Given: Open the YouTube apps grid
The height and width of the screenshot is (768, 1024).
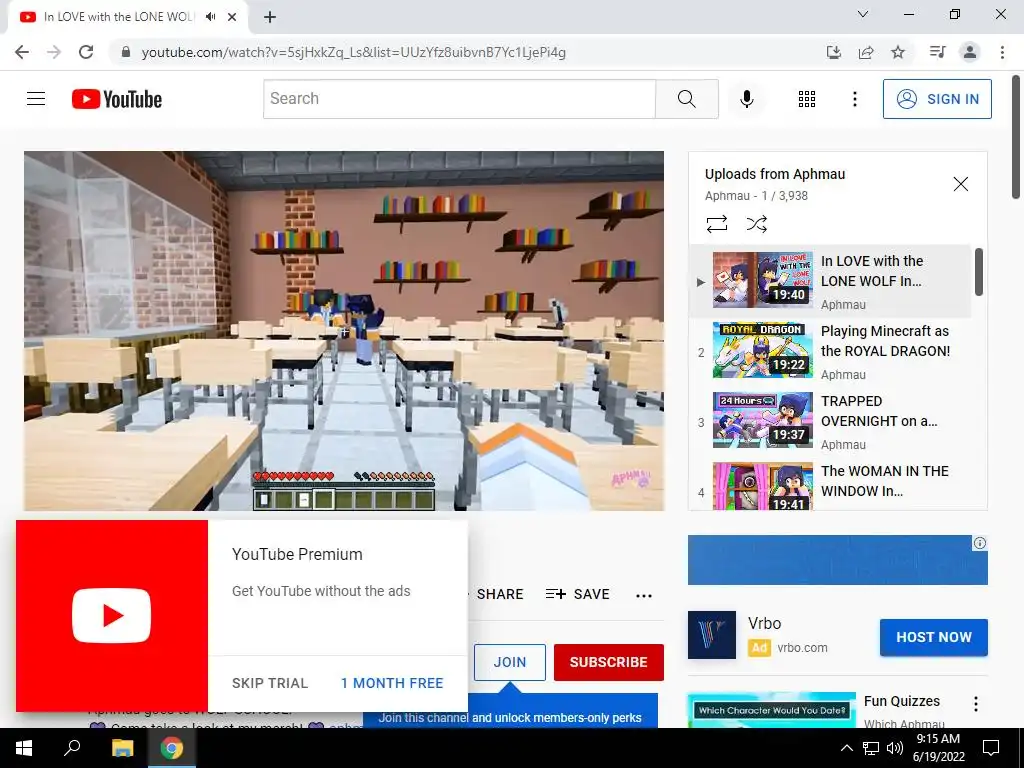Looking at the screenshot, I should (807, 99).
